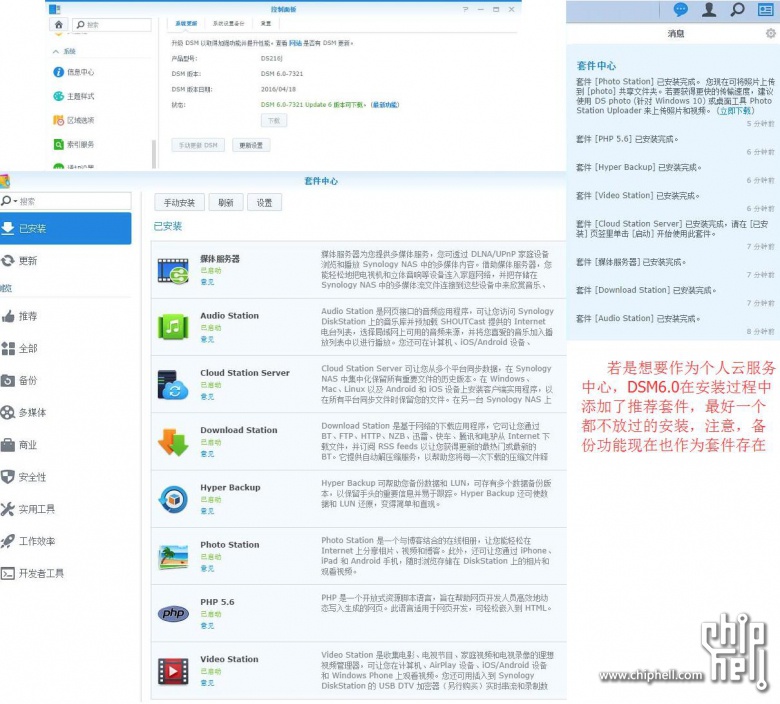Click the Package Center search field
The image size is (780, 704).
click(x=75, y=201)
